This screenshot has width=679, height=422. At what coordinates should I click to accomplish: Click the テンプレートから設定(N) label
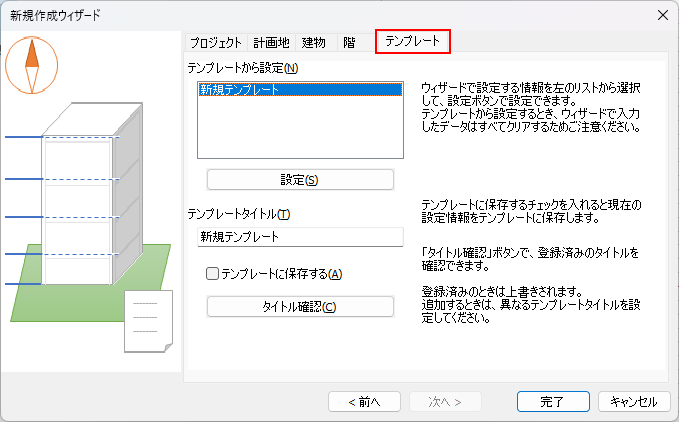pyautogui.click(x=242, y=68)
